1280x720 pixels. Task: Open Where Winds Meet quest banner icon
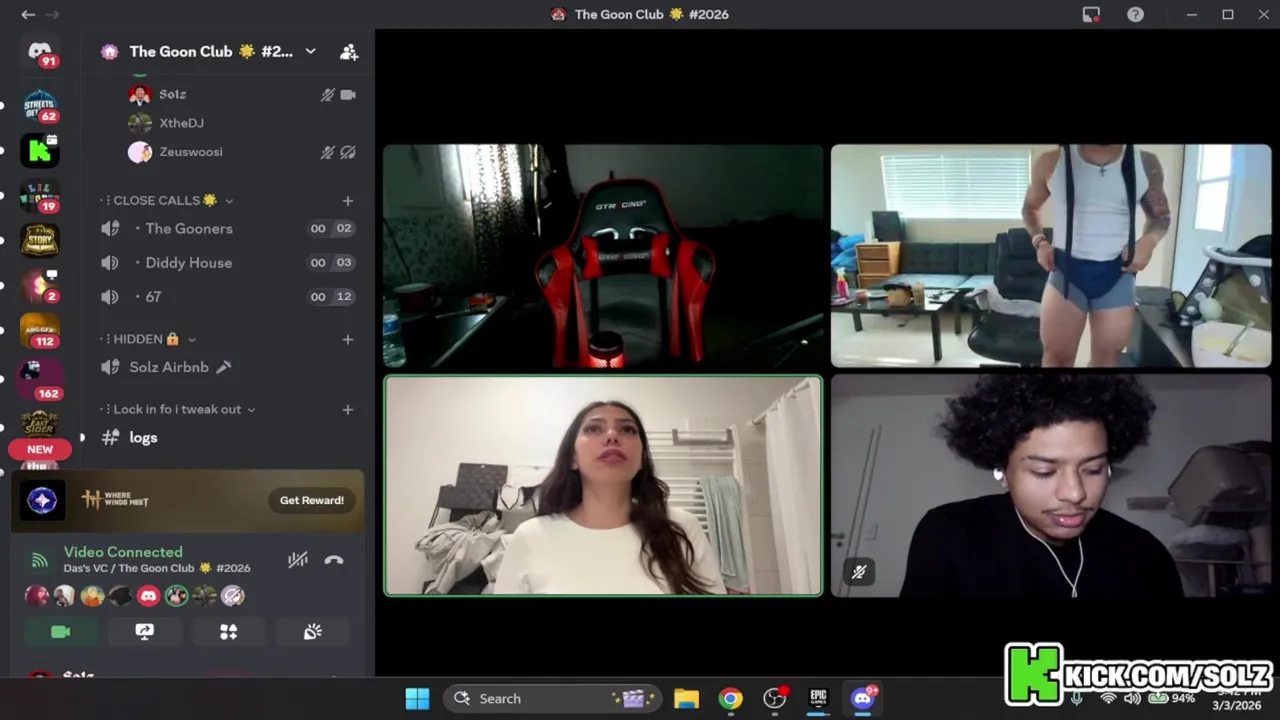(42, 500)
